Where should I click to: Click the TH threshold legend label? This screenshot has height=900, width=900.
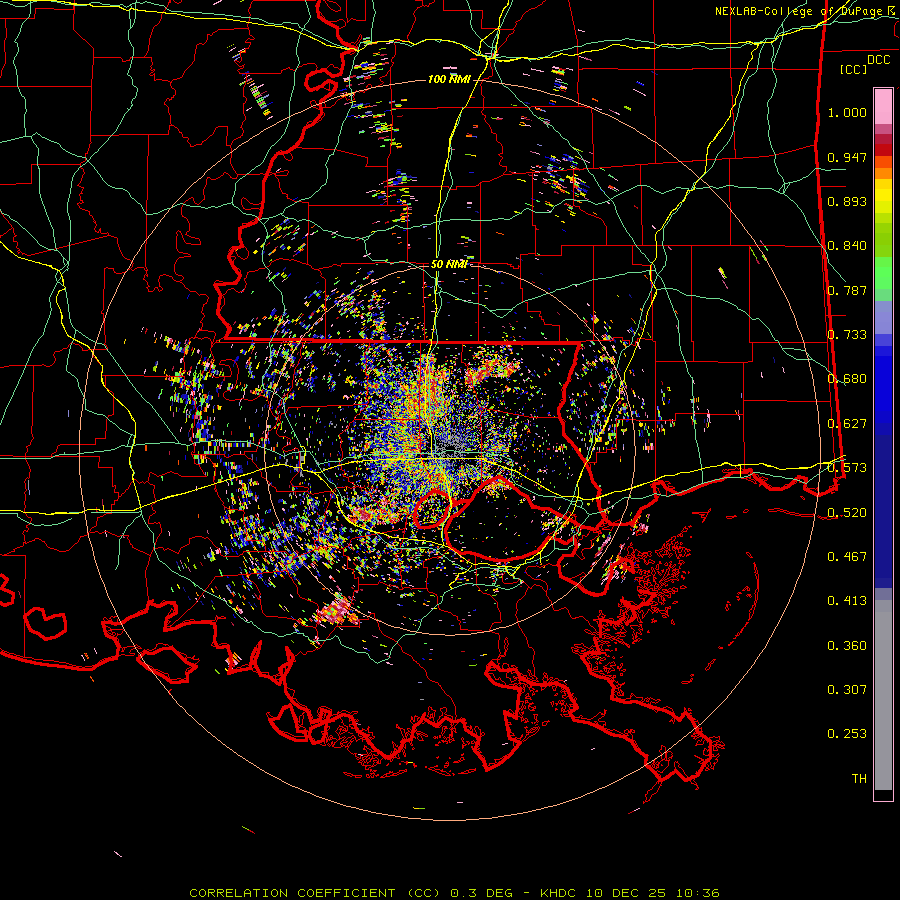coord(859,779)
